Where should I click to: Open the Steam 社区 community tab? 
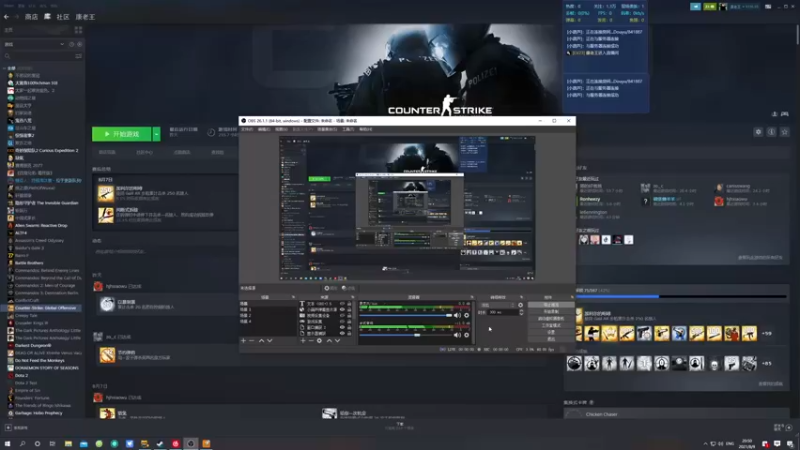(x=63, y=17)
